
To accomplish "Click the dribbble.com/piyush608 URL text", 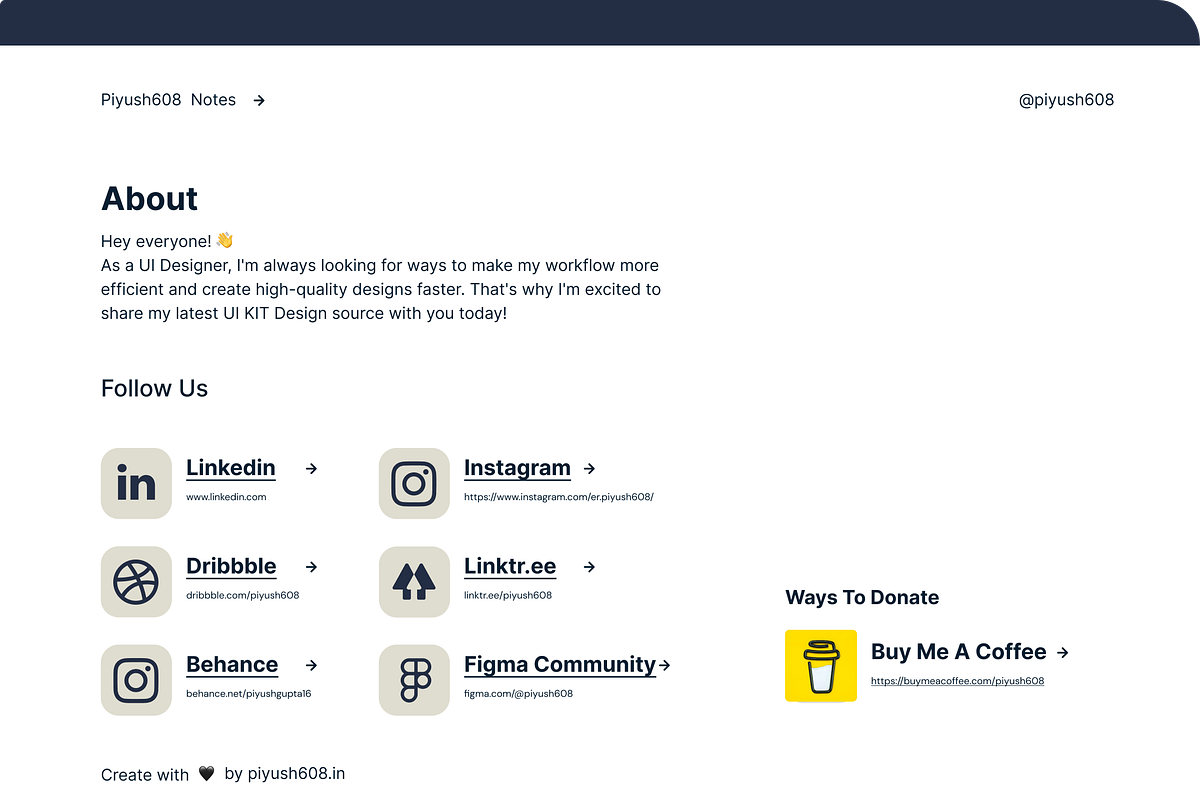I will click(242, 595).
